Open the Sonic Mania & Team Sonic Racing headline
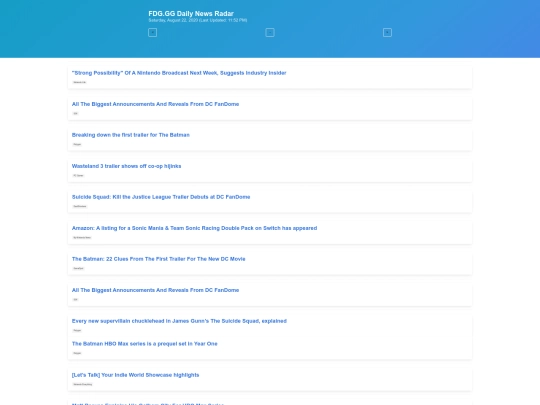This screenshot has width=540, height=405. tap(194, 228)
